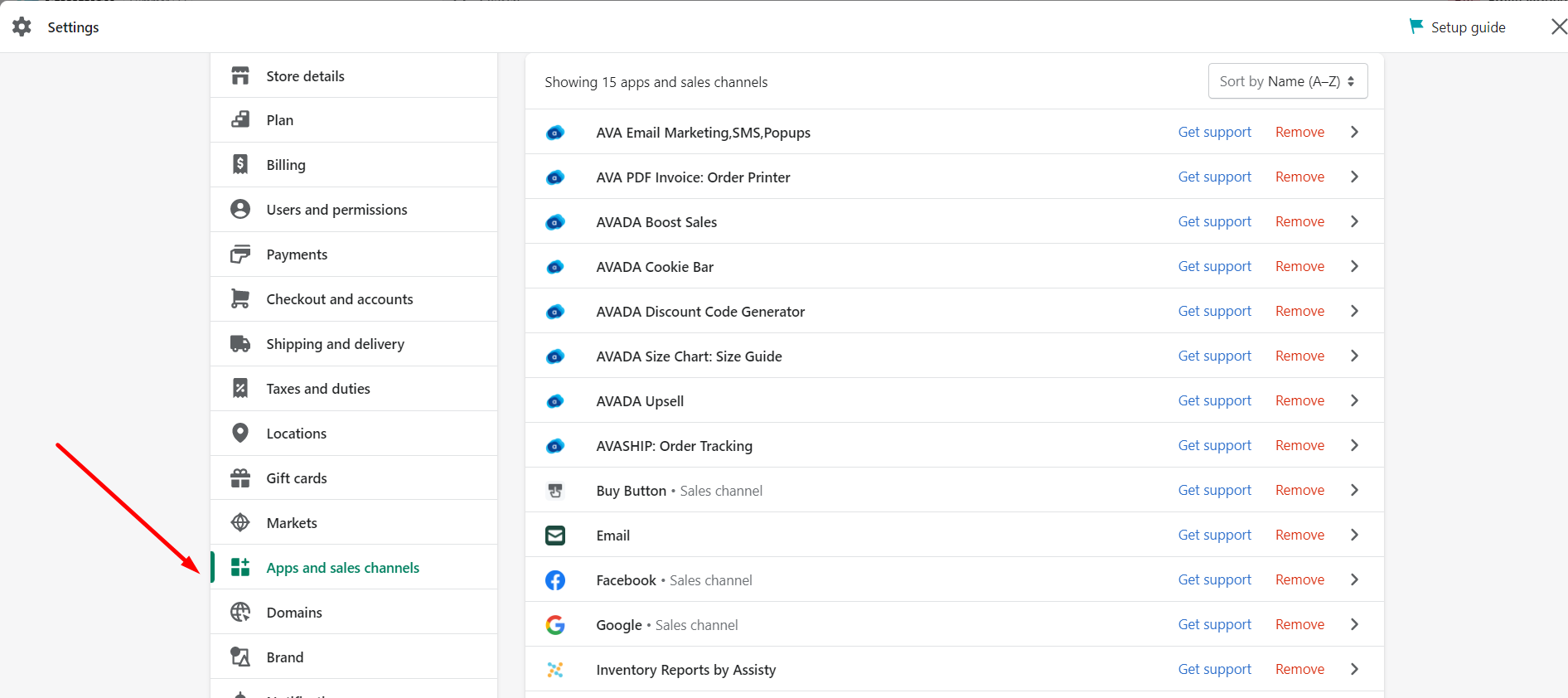Open the Sort by Name dropdown
The image size is (1568, 698).
click(1287, 81)
